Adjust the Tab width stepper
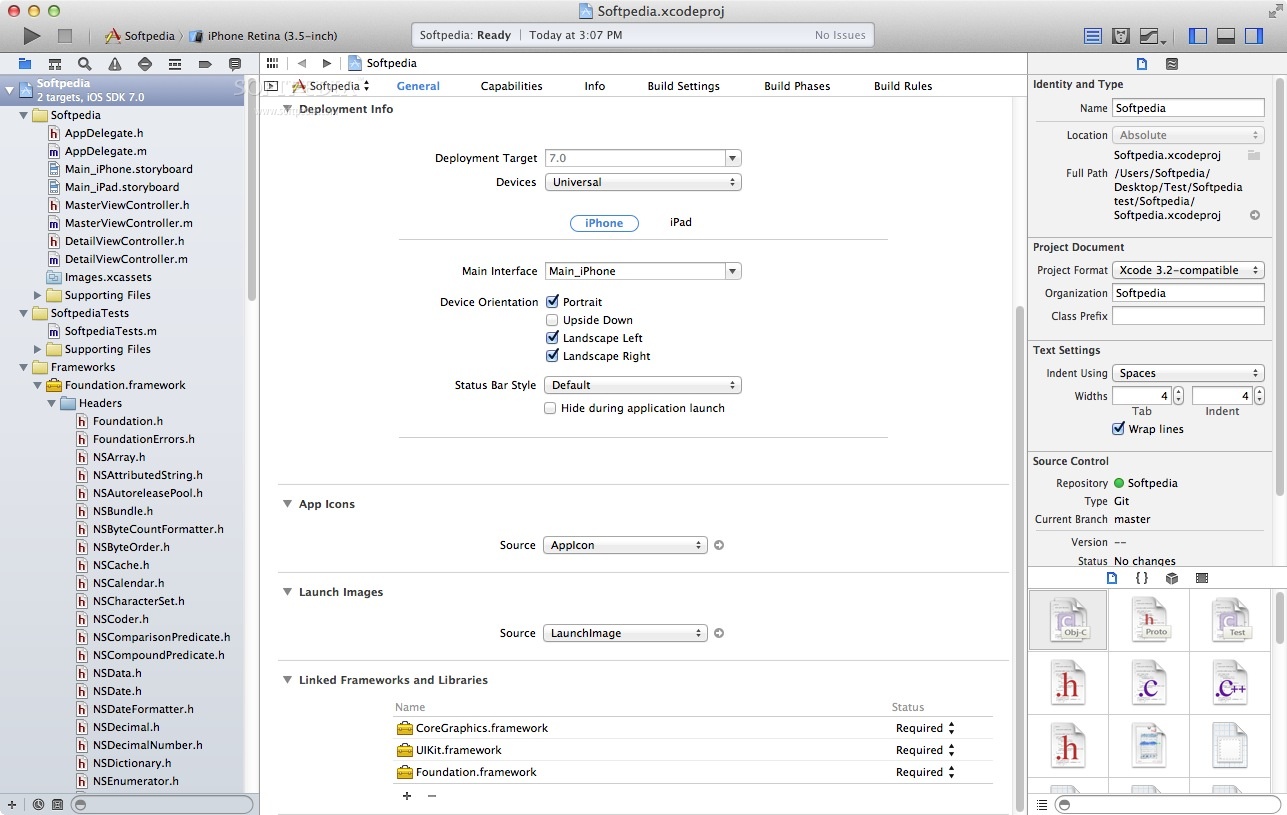The height and width of the screenshot is (815, 1287). pos(1178,396)
